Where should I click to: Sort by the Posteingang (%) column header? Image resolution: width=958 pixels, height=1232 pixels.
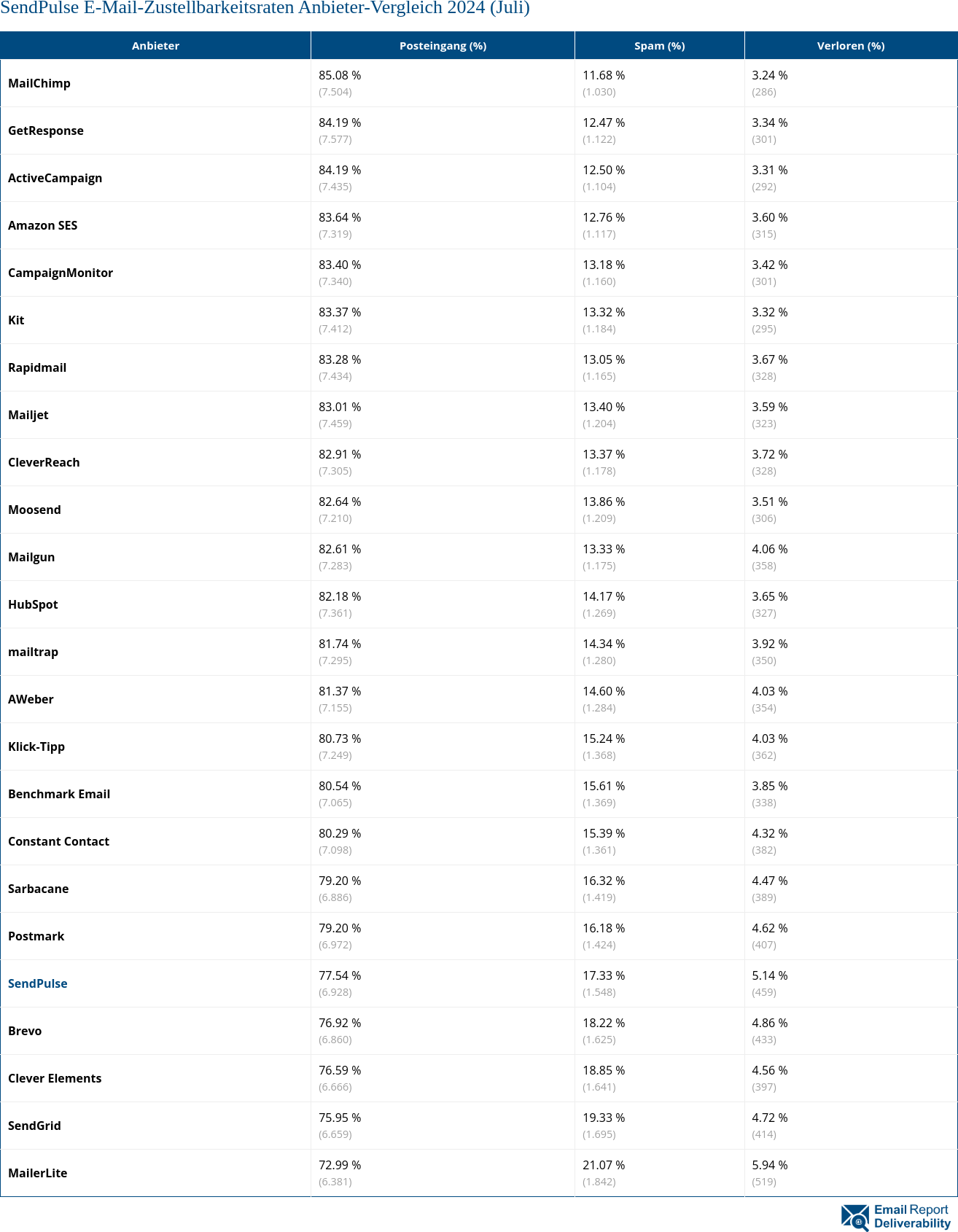coord(443,46)
